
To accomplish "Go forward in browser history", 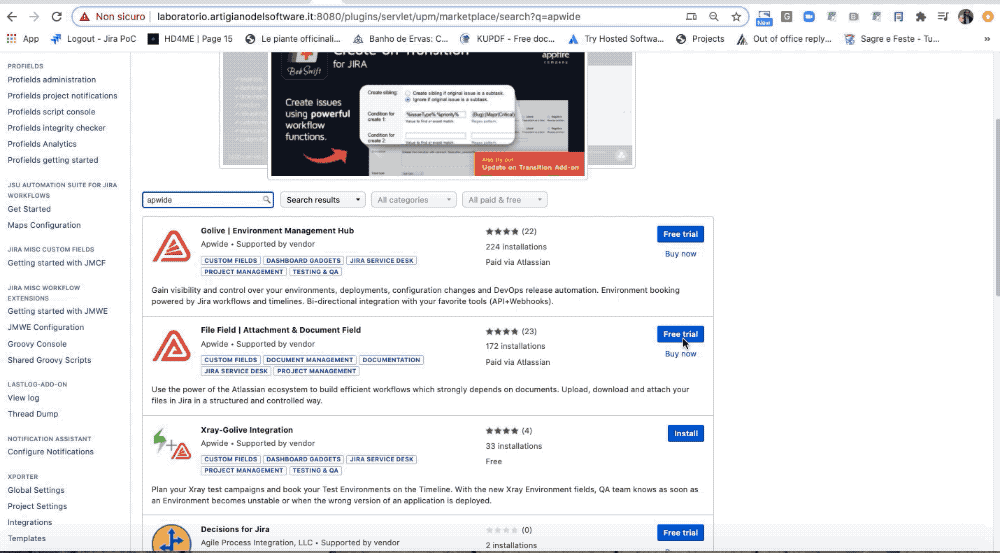I will click(x=34, y=17).
